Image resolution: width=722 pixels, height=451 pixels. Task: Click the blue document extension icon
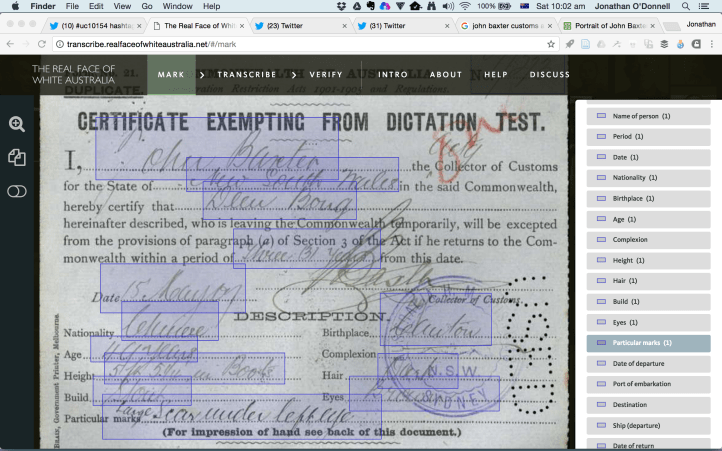tap(585, 44)
